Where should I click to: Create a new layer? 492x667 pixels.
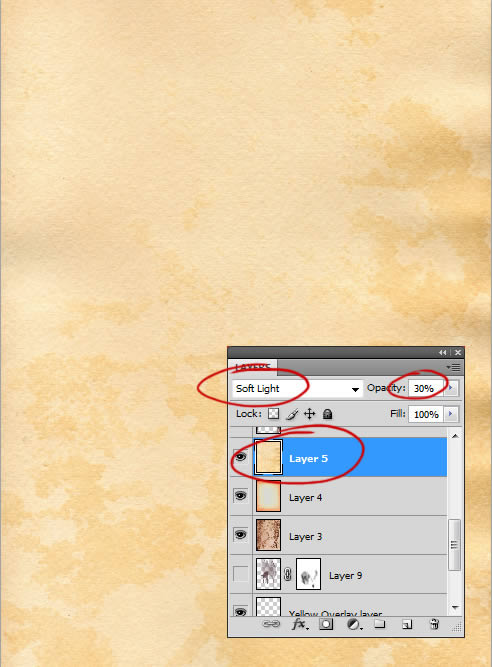pyautogui.click(x=407, y=624)
